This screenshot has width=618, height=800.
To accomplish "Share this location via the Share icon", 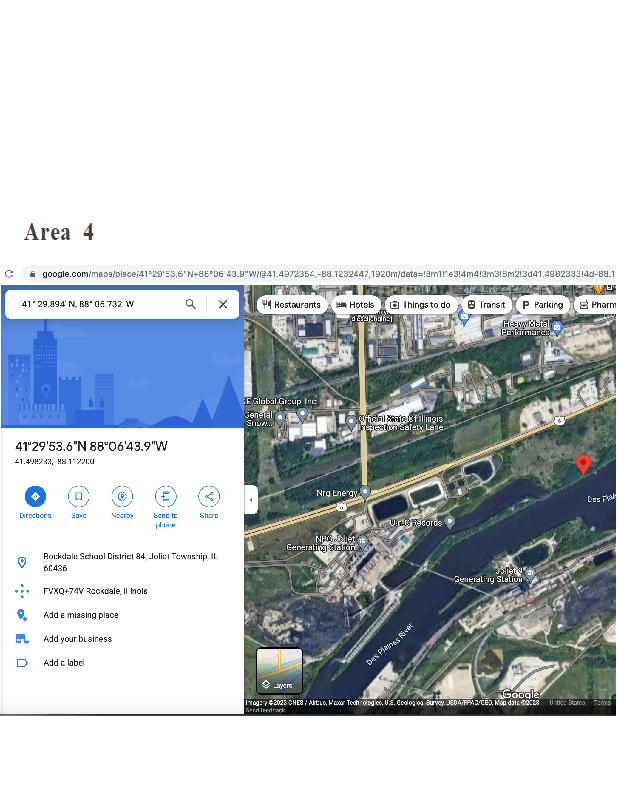I will coord(208,496).
